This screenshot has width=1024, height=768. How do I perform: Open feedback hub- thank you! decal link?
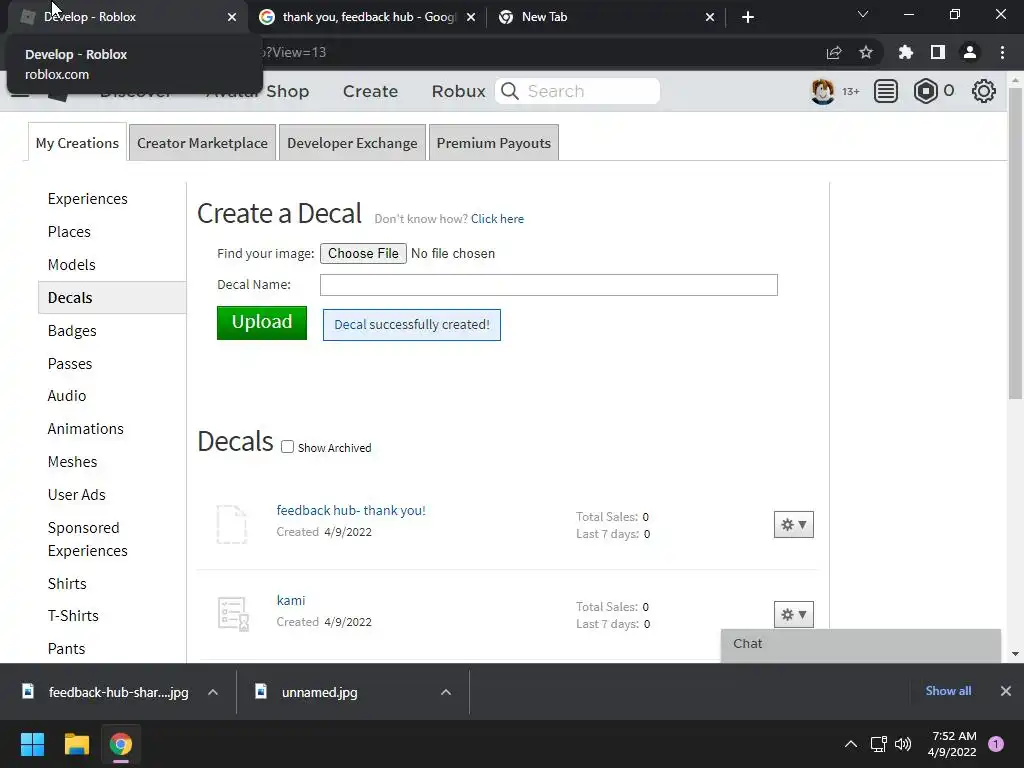click(x=351, y=511)
